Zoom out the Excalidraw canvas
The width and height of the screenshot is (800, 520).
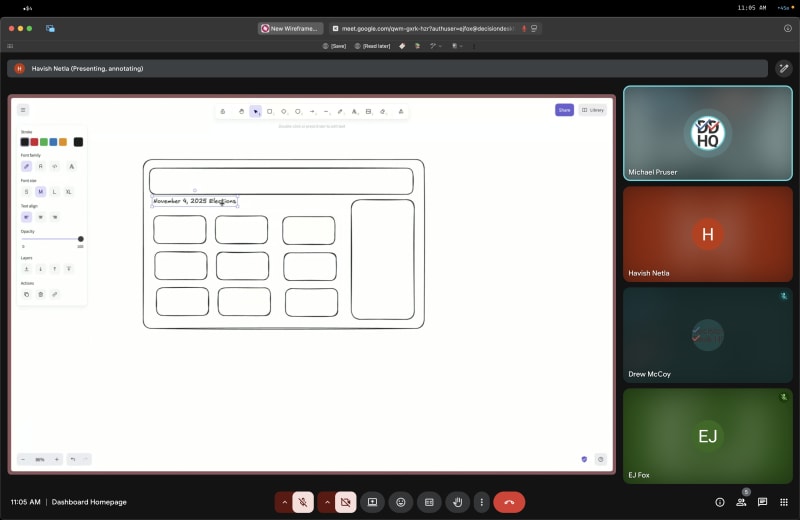pos(23,459)
